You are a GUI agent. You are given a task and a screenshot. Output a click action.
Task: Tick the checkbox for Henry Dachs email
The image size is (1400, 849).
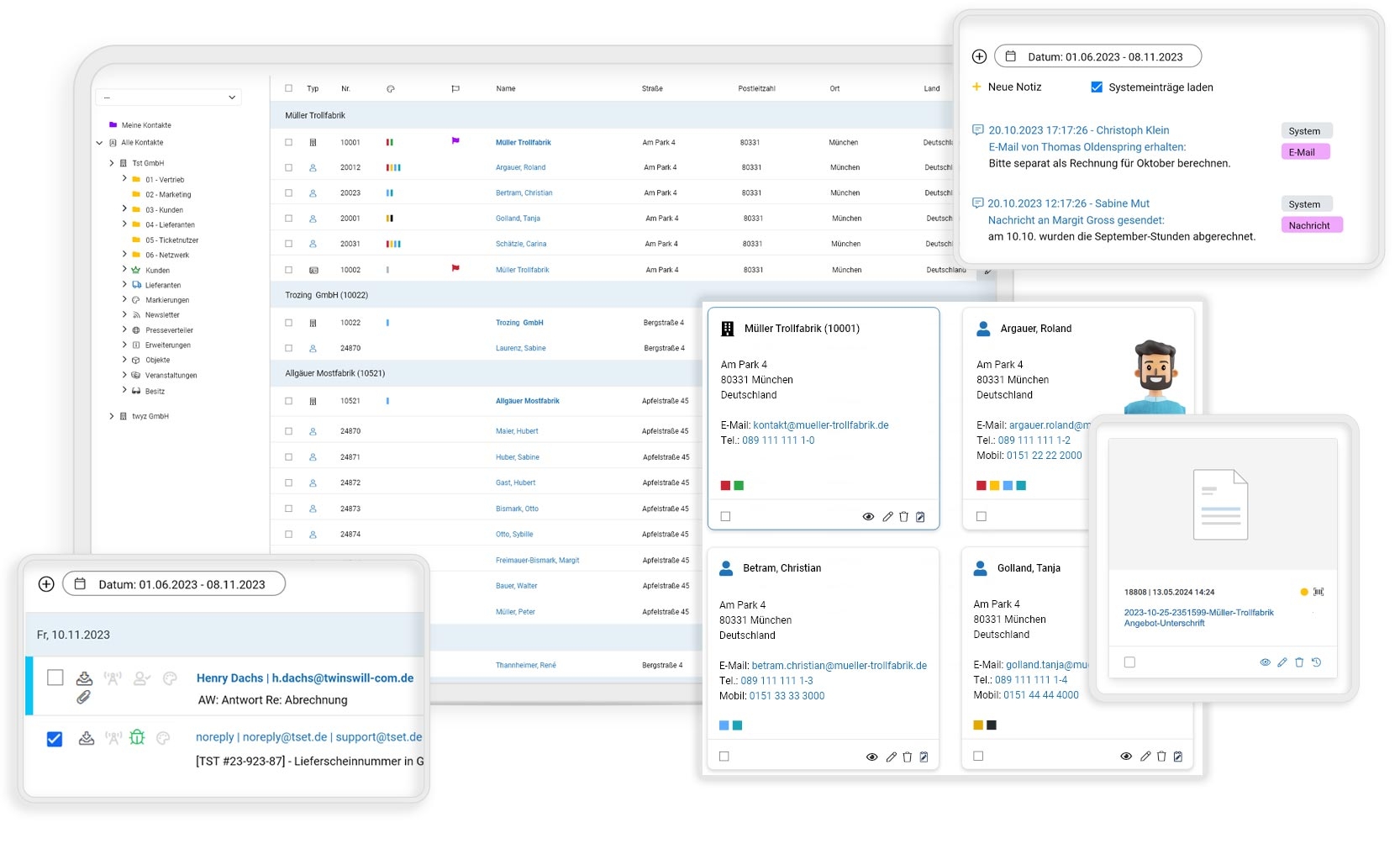55,678
